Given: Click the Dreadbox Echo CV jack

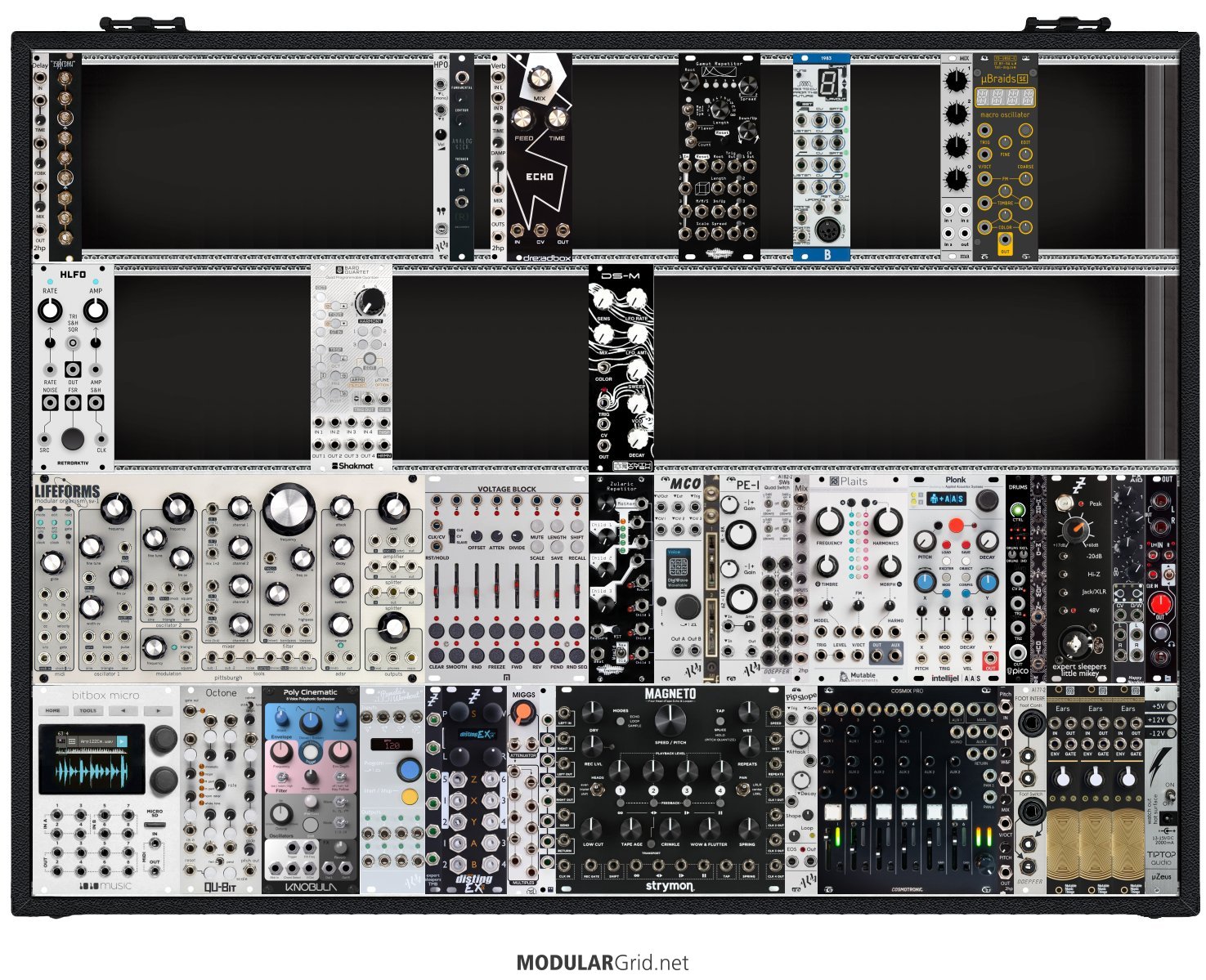Looking at the screenshot, I should coord(540,230).
